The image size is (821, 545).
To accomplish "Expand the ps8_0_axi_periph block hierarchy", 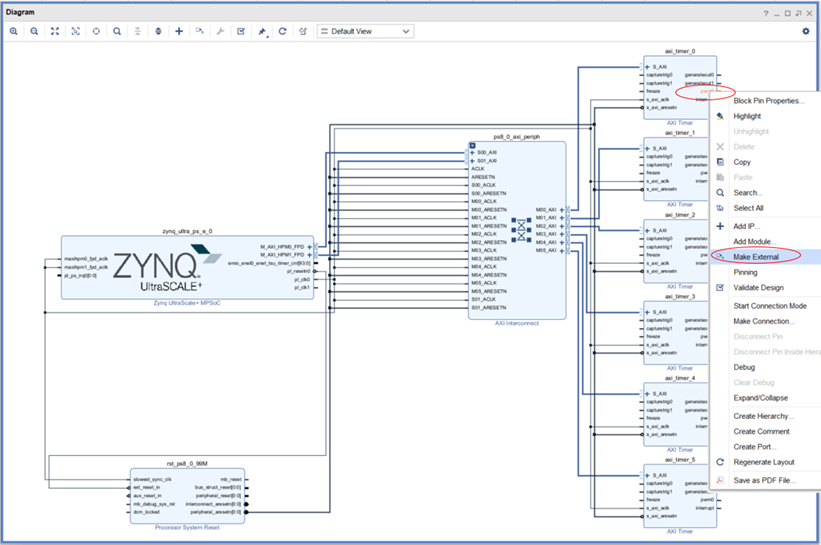I will tap(473, 146).
